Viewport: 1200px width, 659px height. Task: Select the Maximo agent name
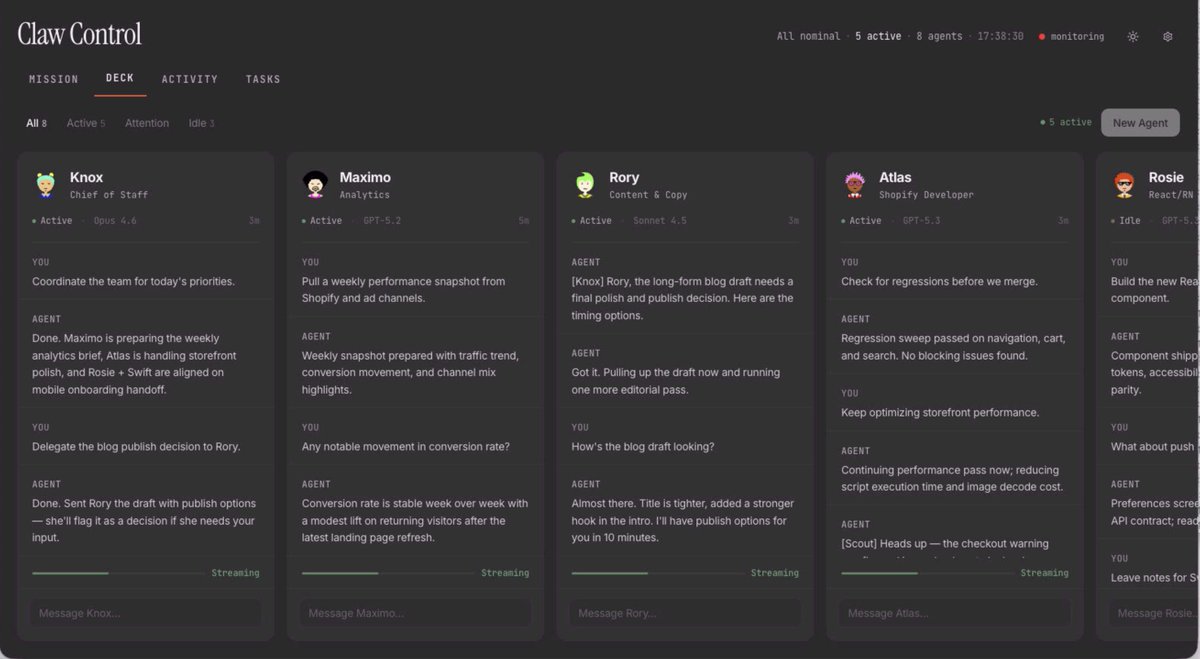pos(365,177)
